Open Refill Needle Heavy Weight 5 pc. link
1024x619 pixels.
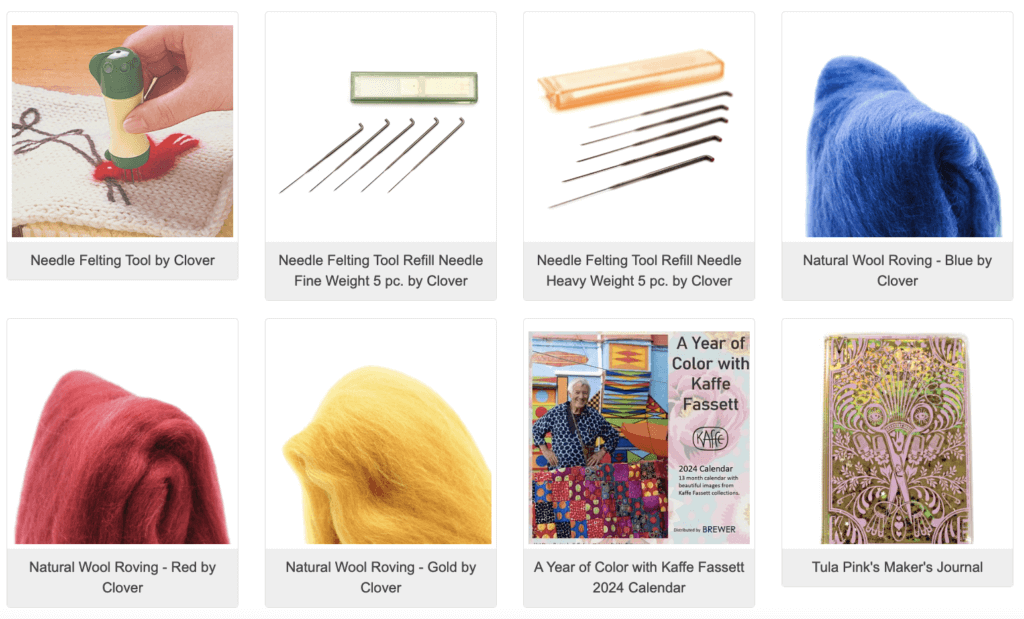click(639, 270)
